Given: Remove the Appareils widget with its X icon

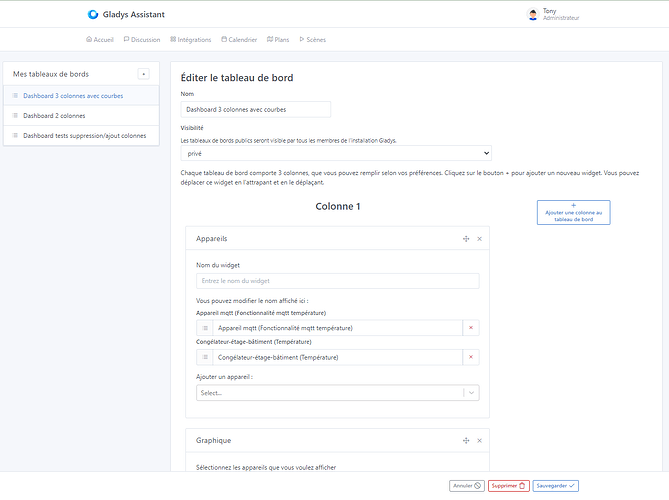Looking at the screenshot, I should (x=479, y=239).
